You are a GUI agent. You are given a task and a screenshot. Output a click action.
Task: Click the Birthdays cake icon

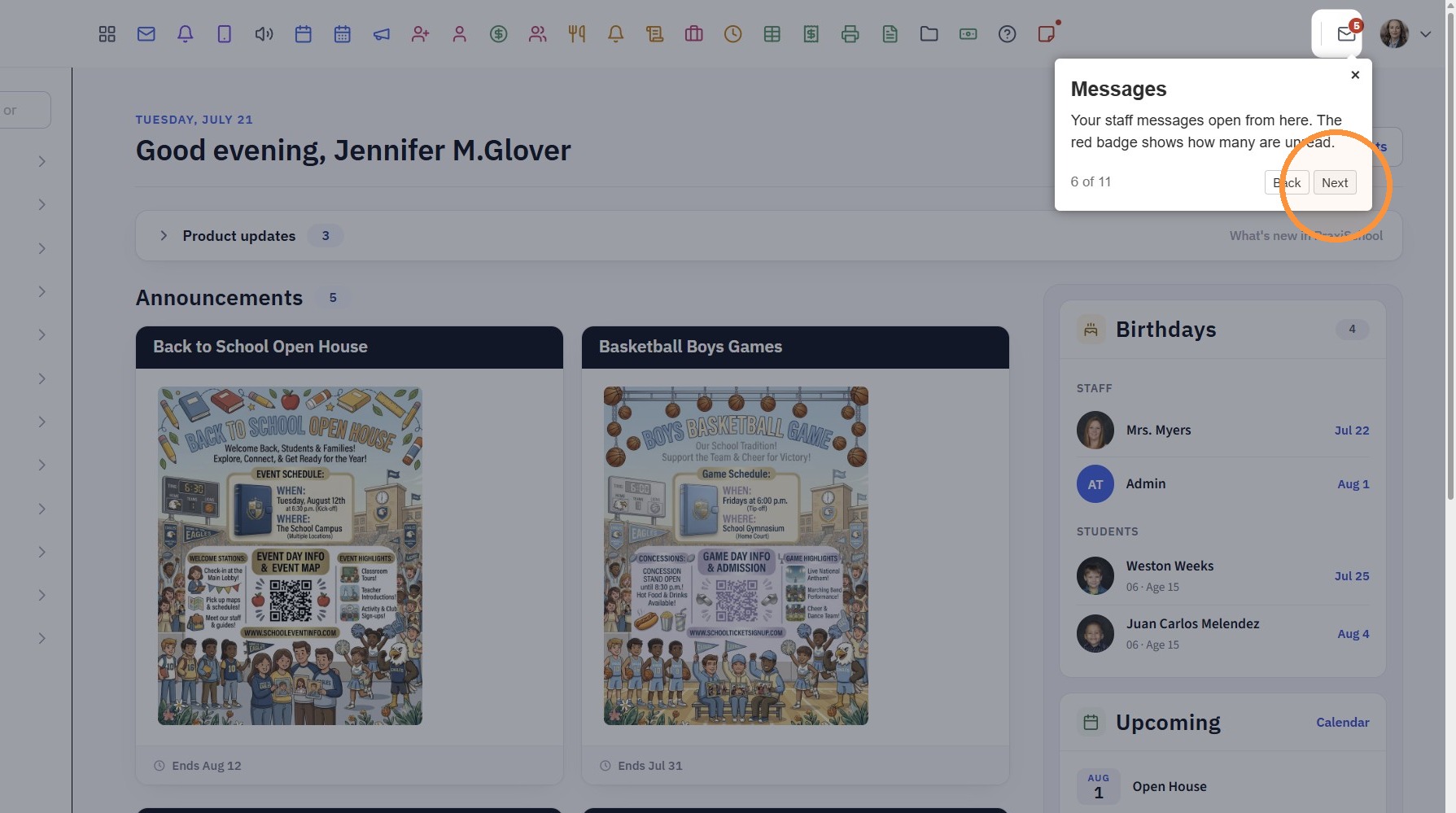pos(1091,330)
